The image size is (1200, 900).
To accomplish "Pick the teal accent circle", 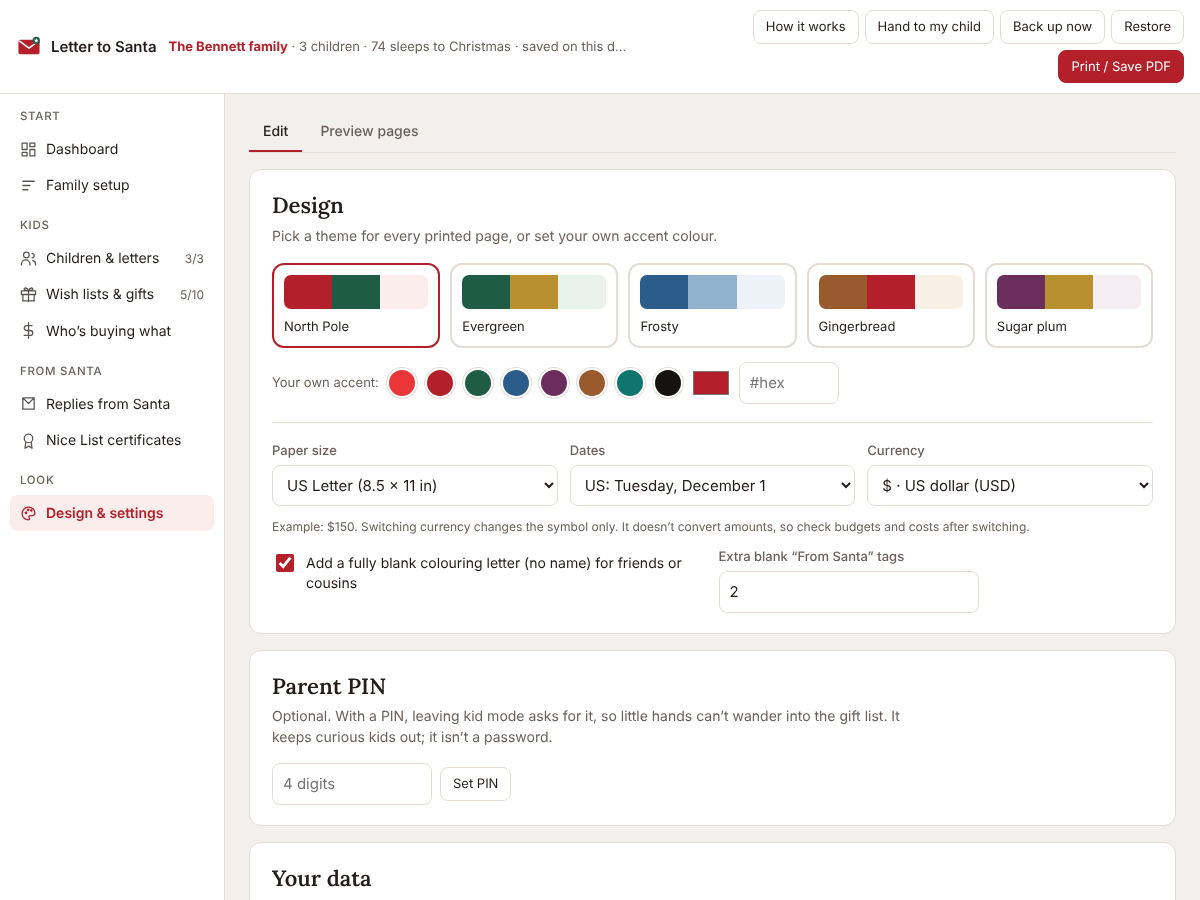I will pyautogui.click(x=630, y=383).
